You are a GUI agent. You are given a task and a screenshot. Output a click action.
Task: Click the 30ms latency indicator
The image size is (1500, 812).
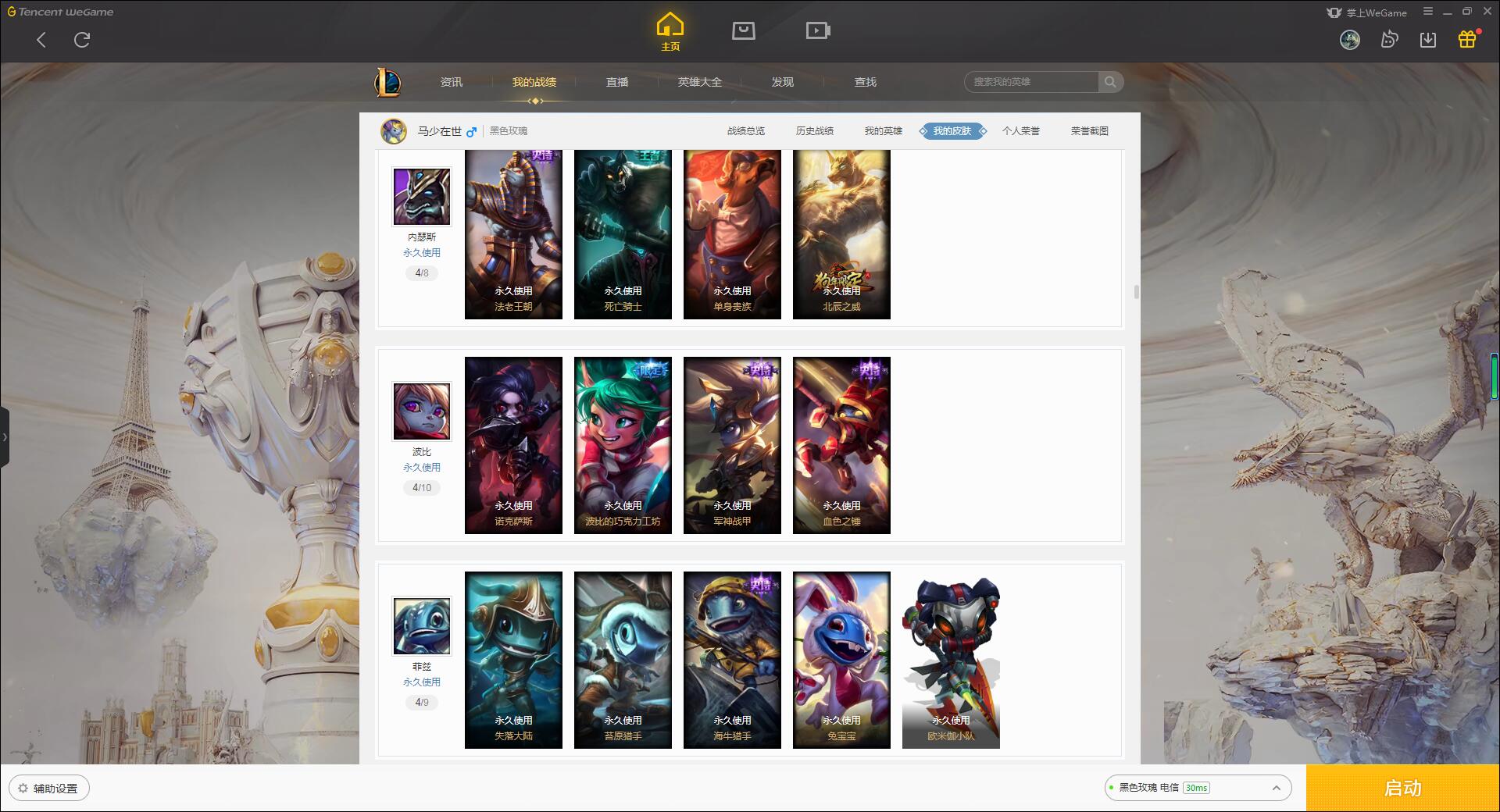tap(1196, 788)
